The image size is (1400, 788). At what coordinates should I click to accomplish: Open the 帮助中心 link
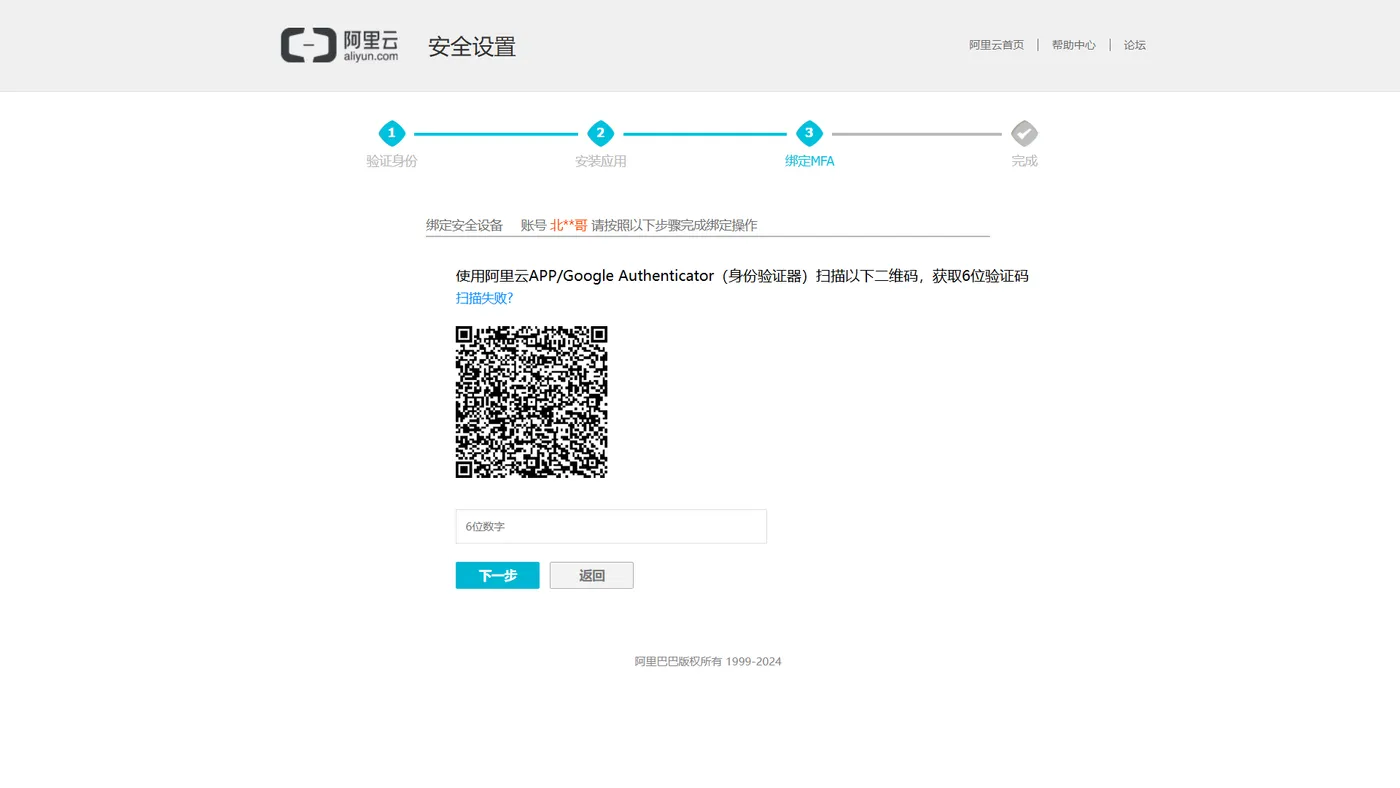coord(1073,45)
